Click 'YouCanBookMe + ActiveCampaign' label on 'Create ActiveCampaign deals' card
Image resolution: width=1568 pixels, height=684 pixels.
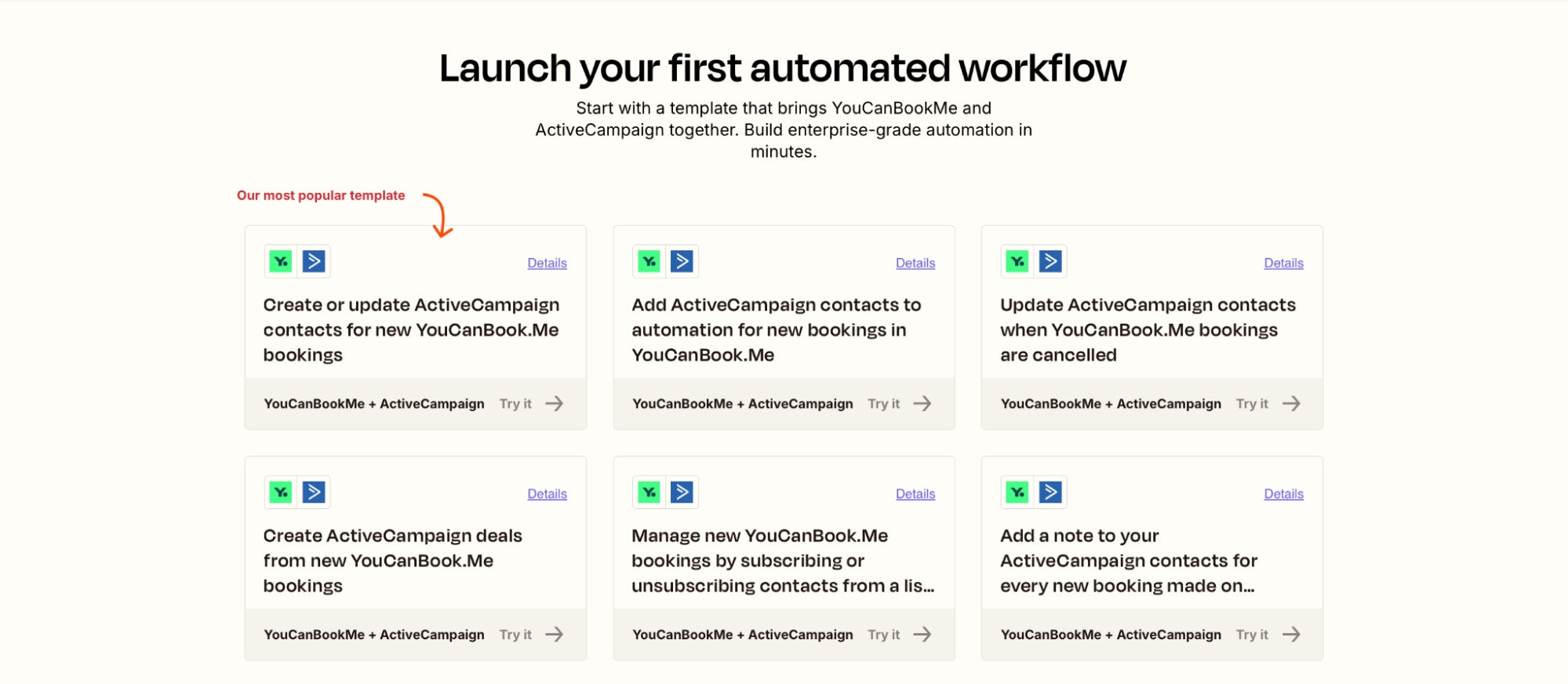pos(374,634)
